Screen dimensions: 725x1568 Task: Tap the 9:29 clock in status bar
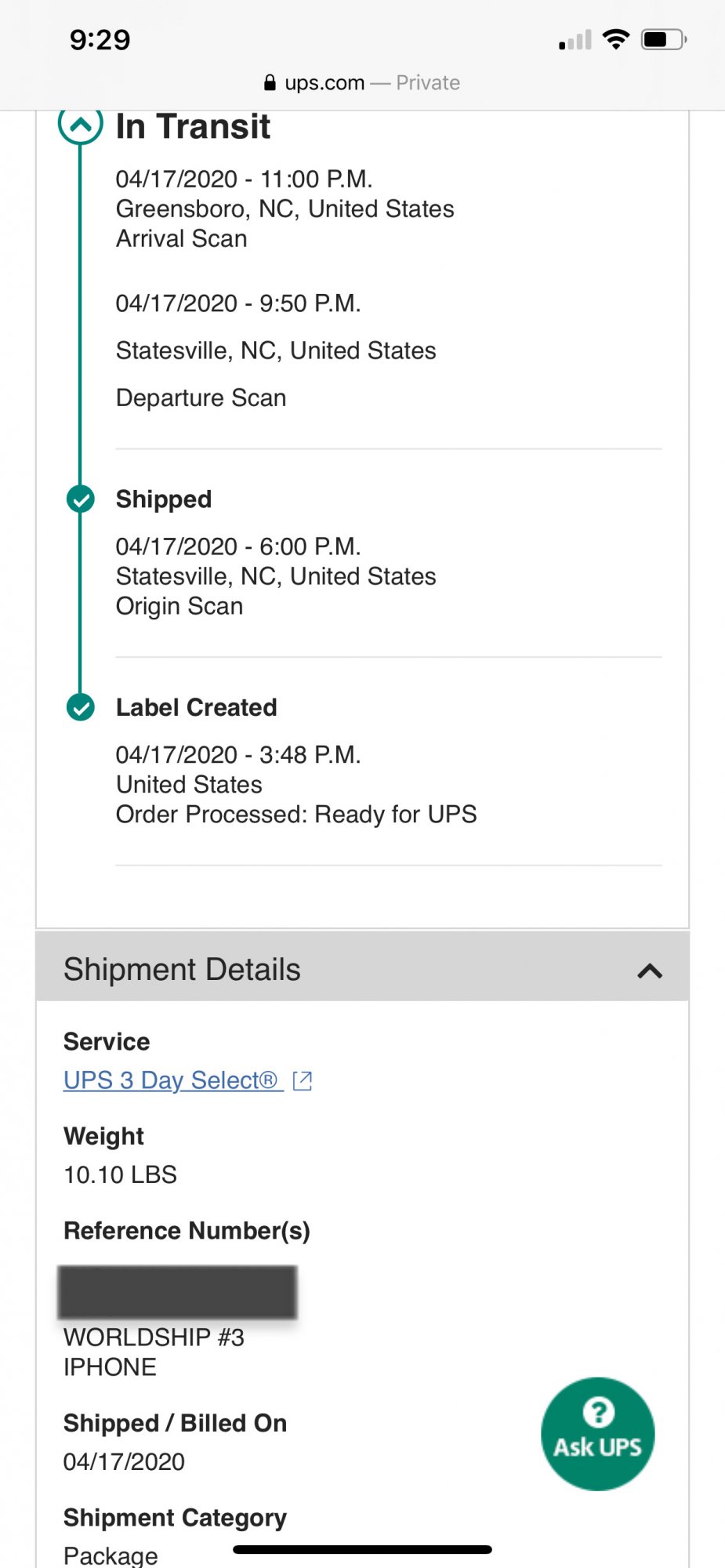100,39
